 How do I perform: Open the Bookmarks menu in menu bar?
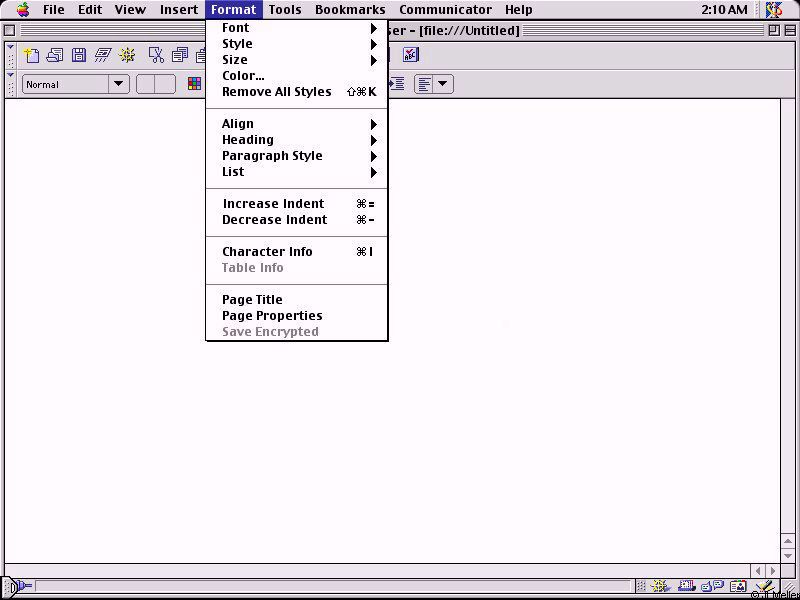coord(350,10)
